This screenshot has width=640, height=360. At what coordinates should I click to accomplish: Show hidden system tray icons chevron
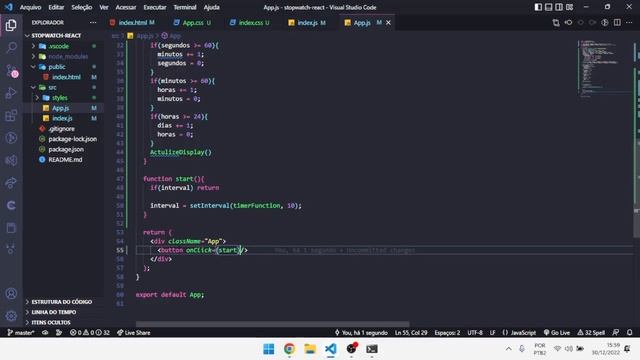point(508,349)
